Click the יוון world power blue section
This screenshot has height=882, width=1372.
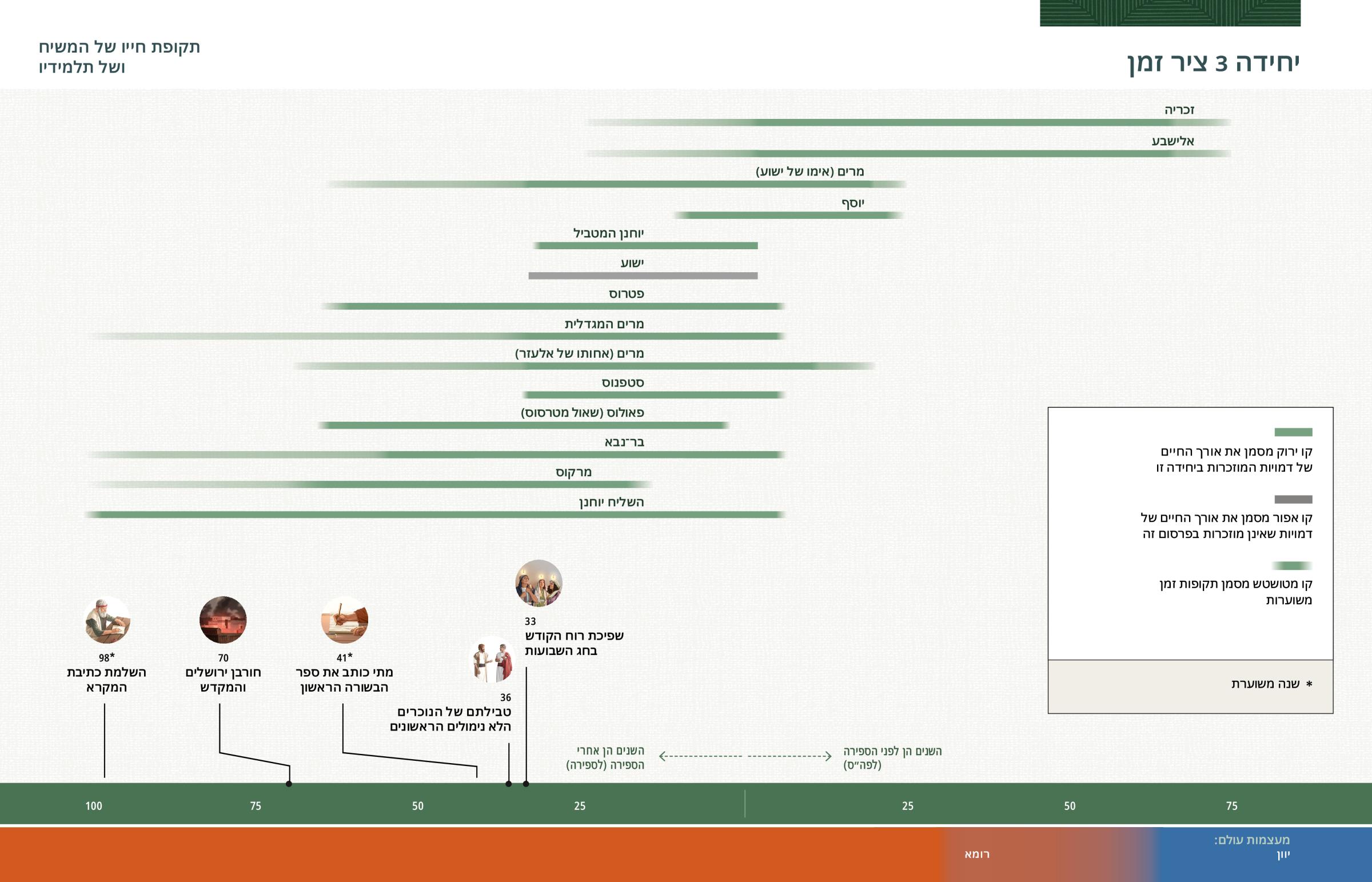1283,855
